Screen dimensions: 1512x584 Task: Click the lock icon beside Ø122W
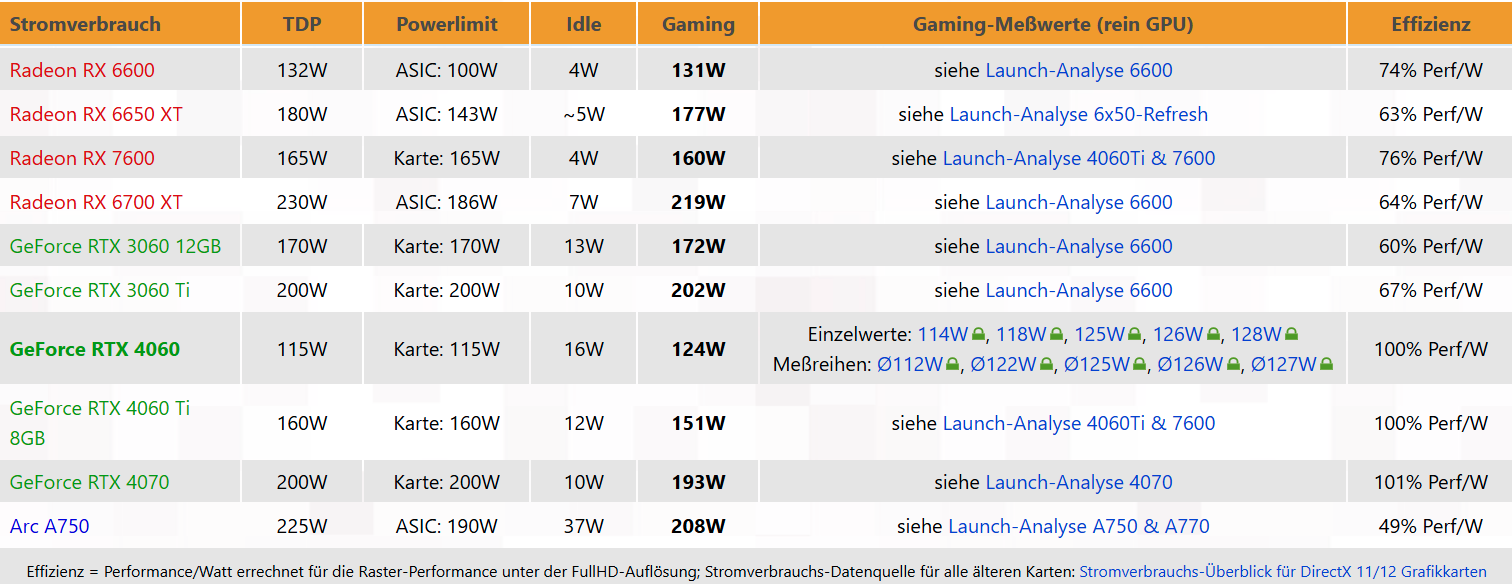coord(1047,364)
